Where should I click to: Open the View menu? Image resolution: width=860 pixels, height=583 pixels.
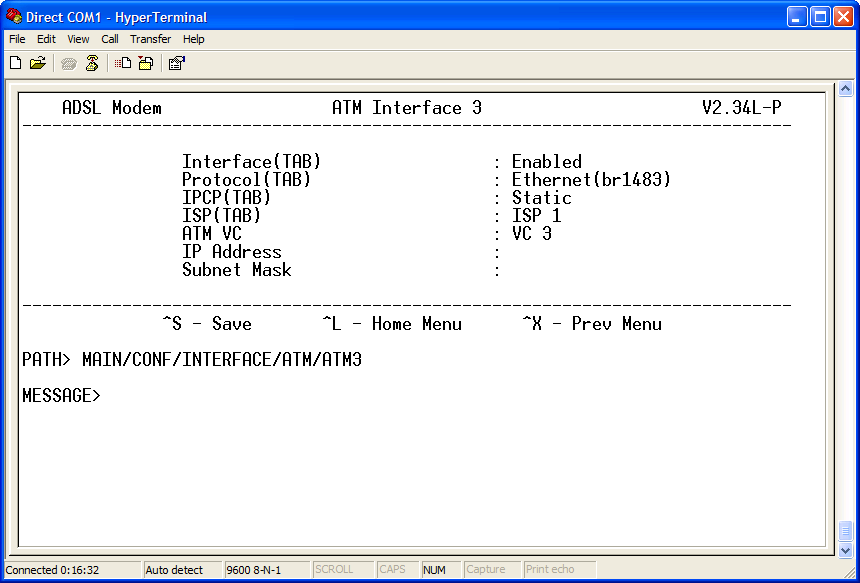tap(77, 39)
